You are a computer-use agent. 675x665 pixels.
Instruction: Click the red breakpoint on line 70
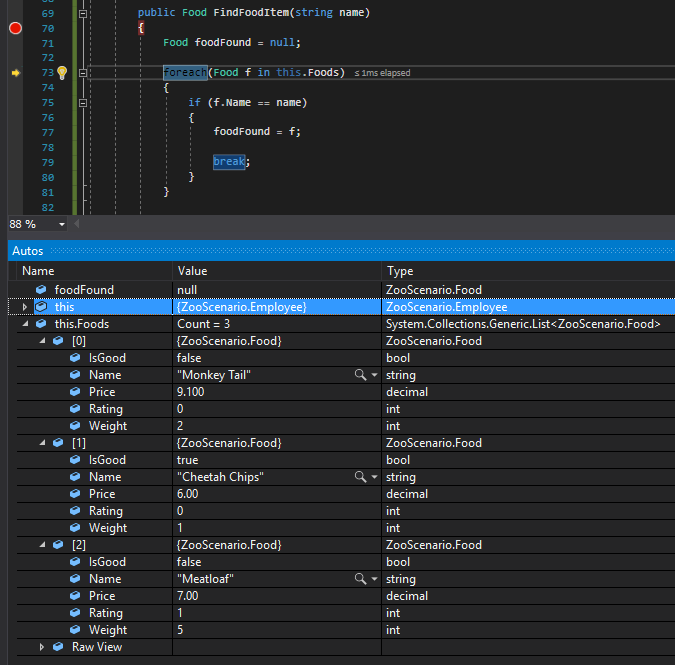click(x=15, y=28)
